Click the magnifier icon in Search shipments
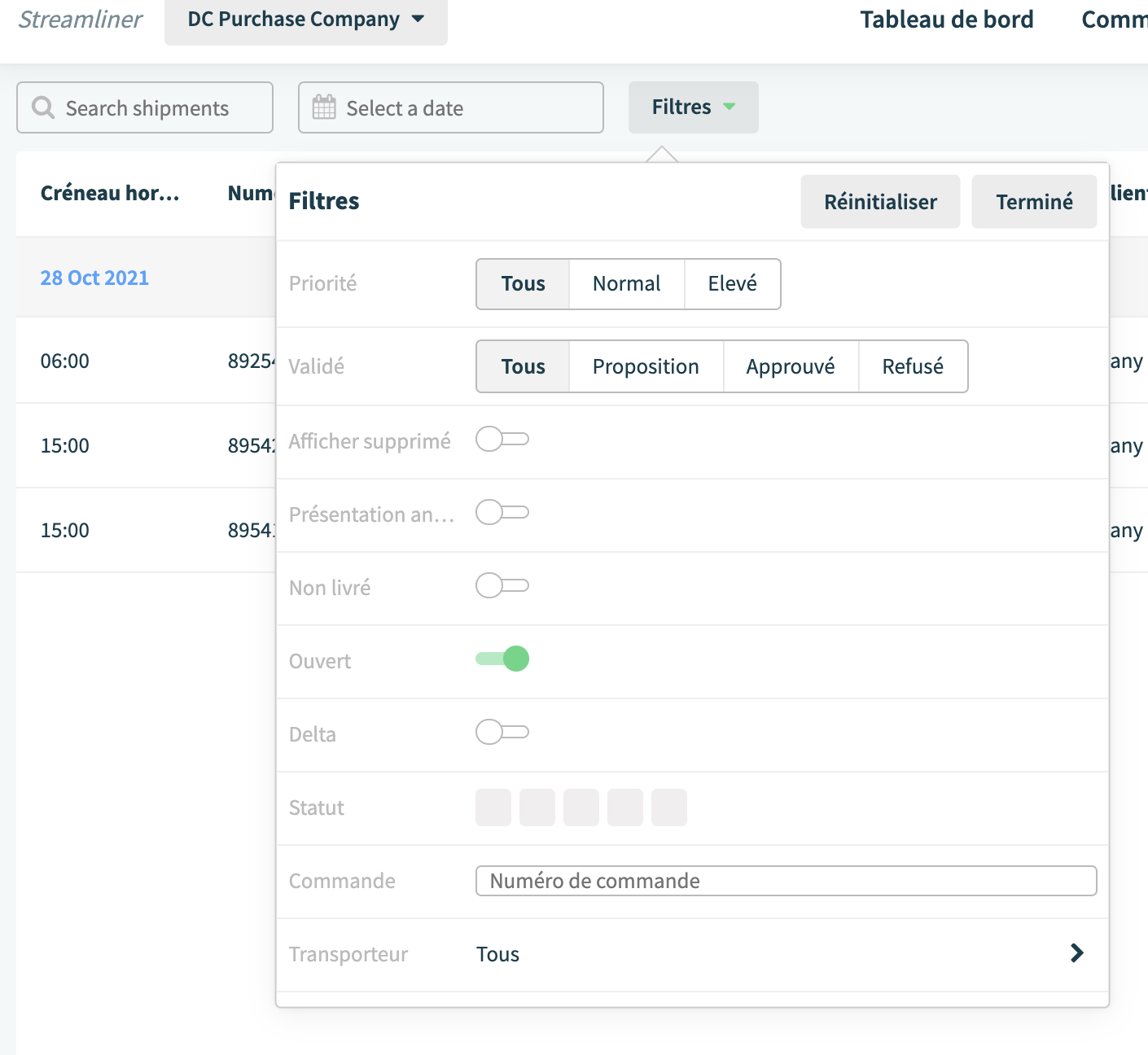 pos(43,107)
